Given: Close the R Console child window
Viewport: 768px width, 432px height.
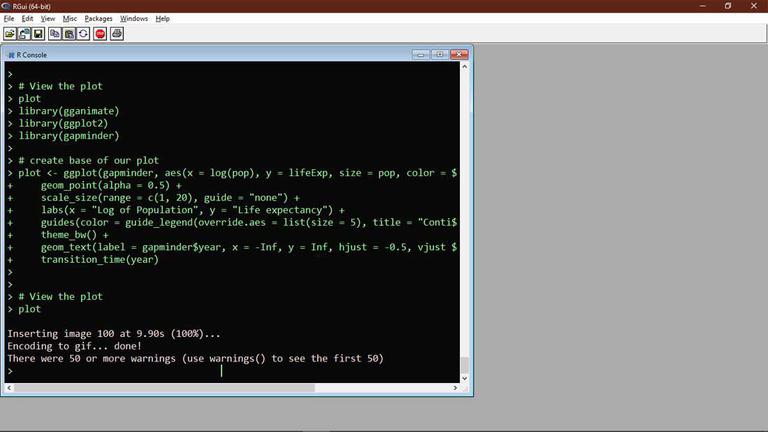Looking at the screenshot, I should (459, 54).
